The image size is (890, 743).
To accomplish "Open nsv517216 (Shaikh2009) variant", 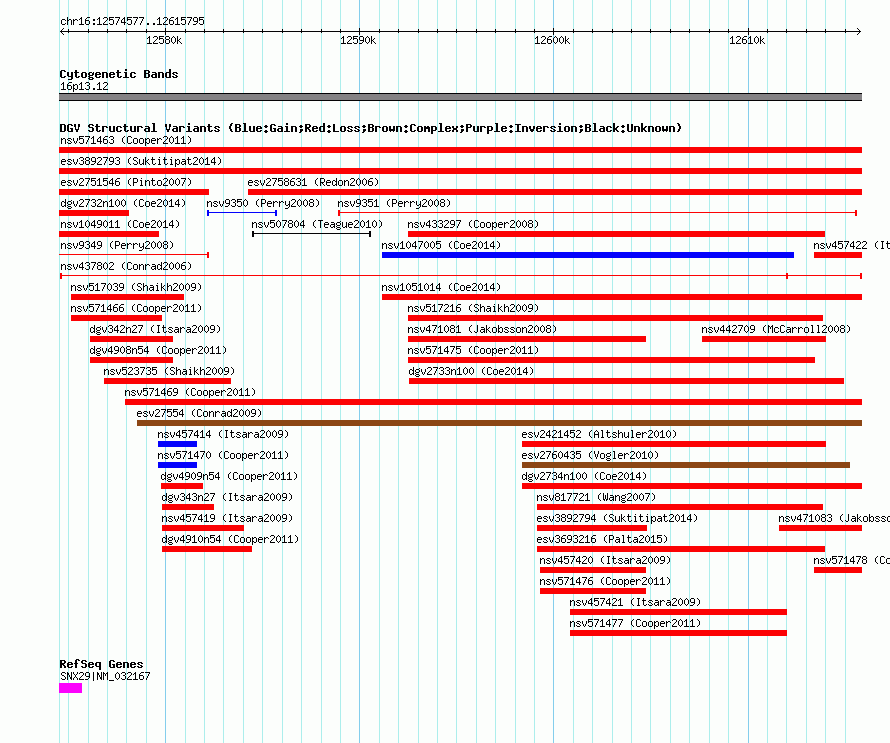I will pyautogui.click(x=473, y=308).
